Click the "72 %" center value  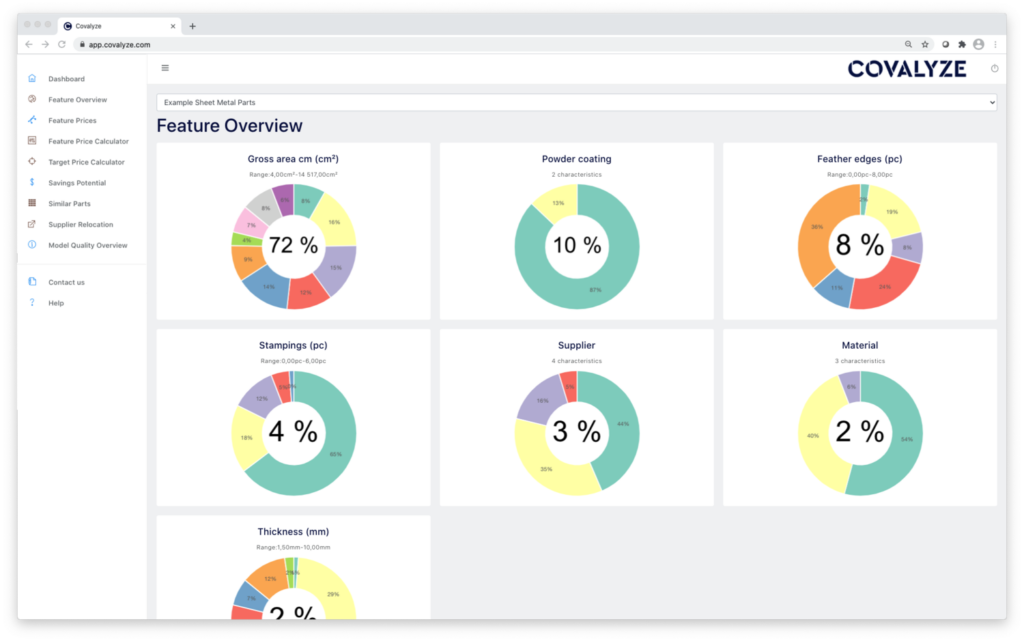(293, 245)
